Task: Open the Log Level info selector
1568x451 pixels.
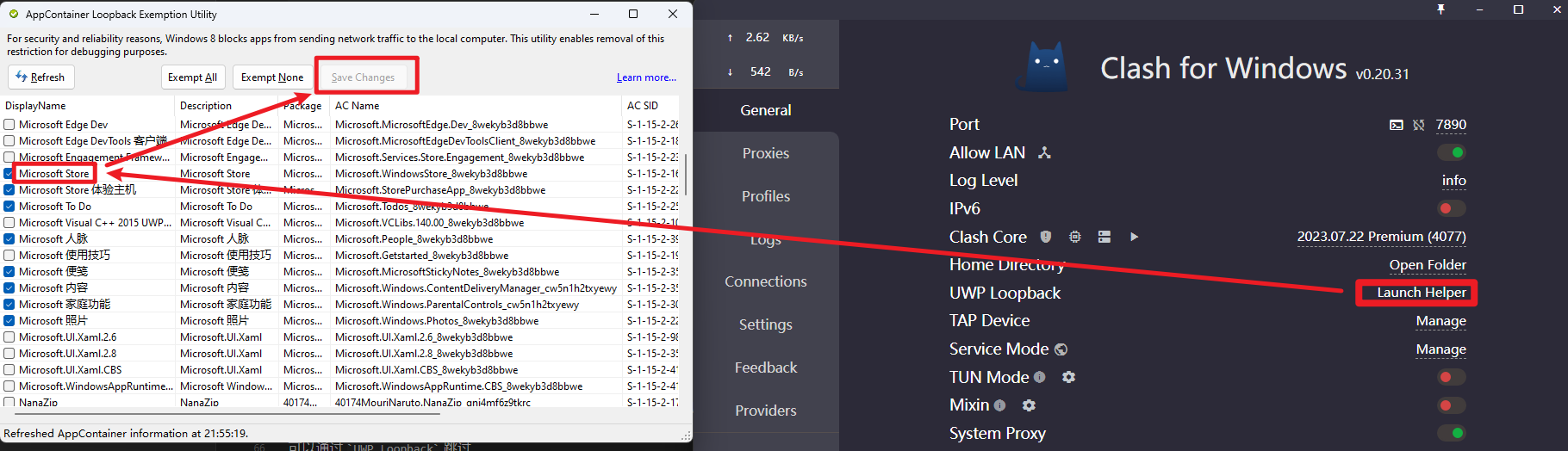Action: (1453, 181)
